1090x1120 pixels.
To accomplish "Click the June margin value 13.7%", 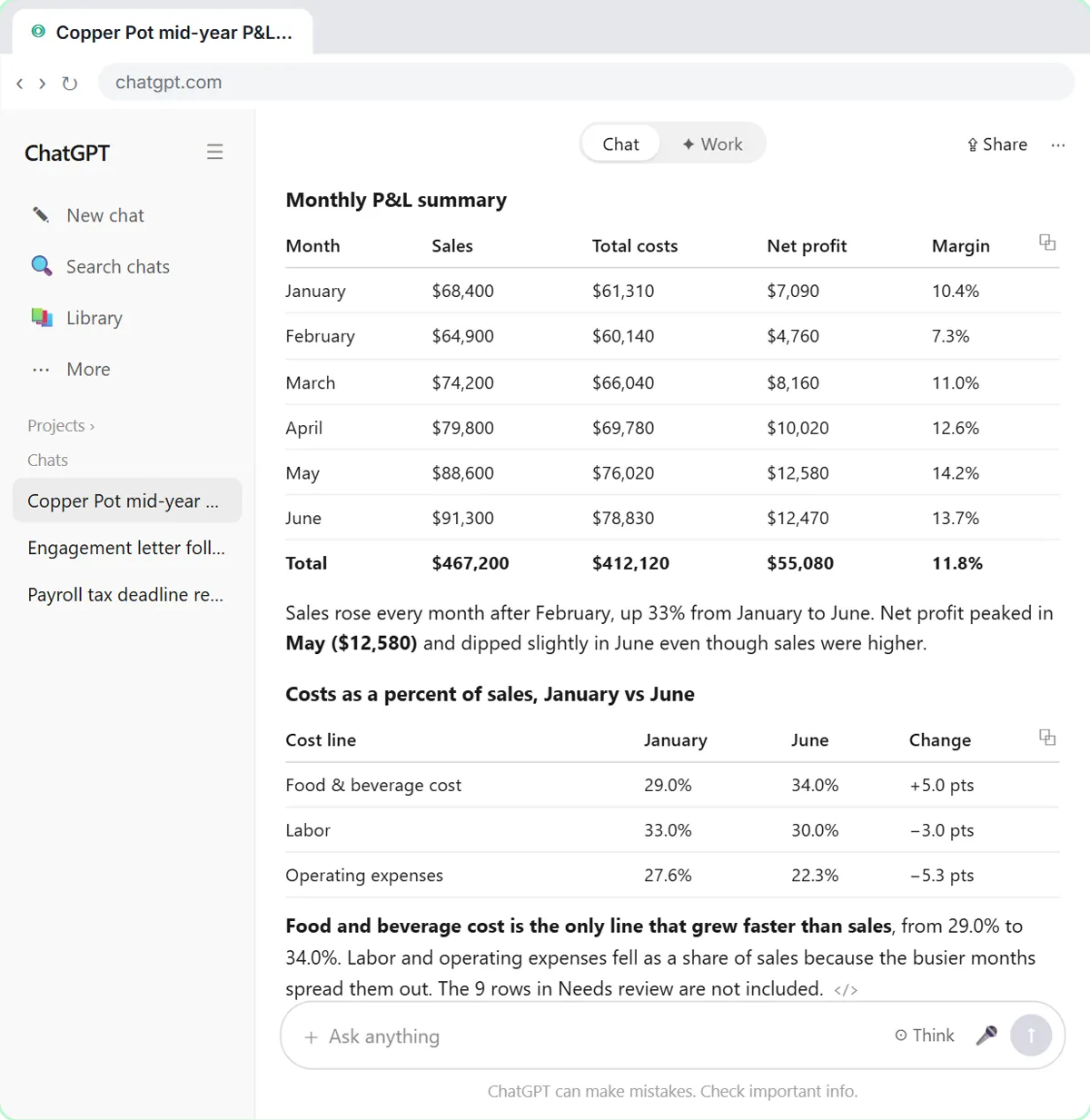I will (x=956, y=518).
